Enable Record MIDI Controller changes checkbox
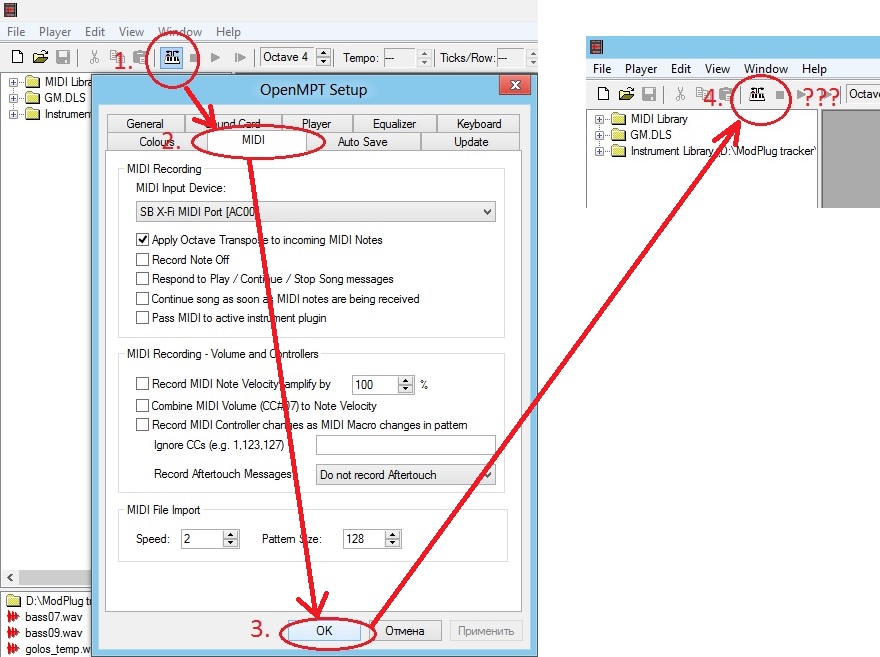880x657 pixels. [x=143, y=425]
